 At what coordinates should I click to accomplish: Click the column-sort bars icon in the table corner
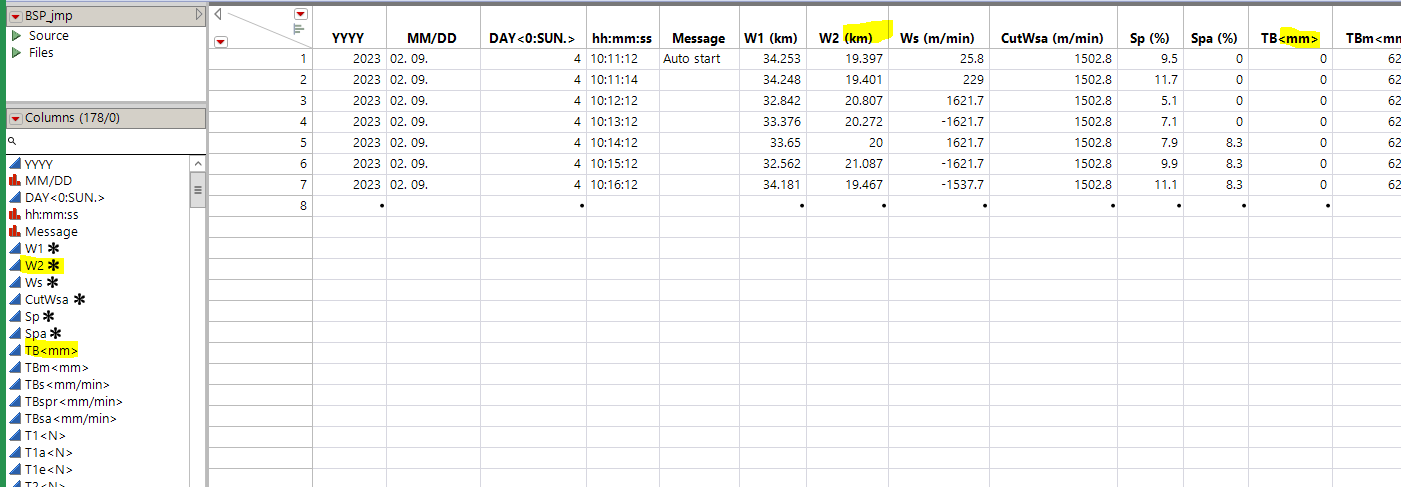click(298, 30)
